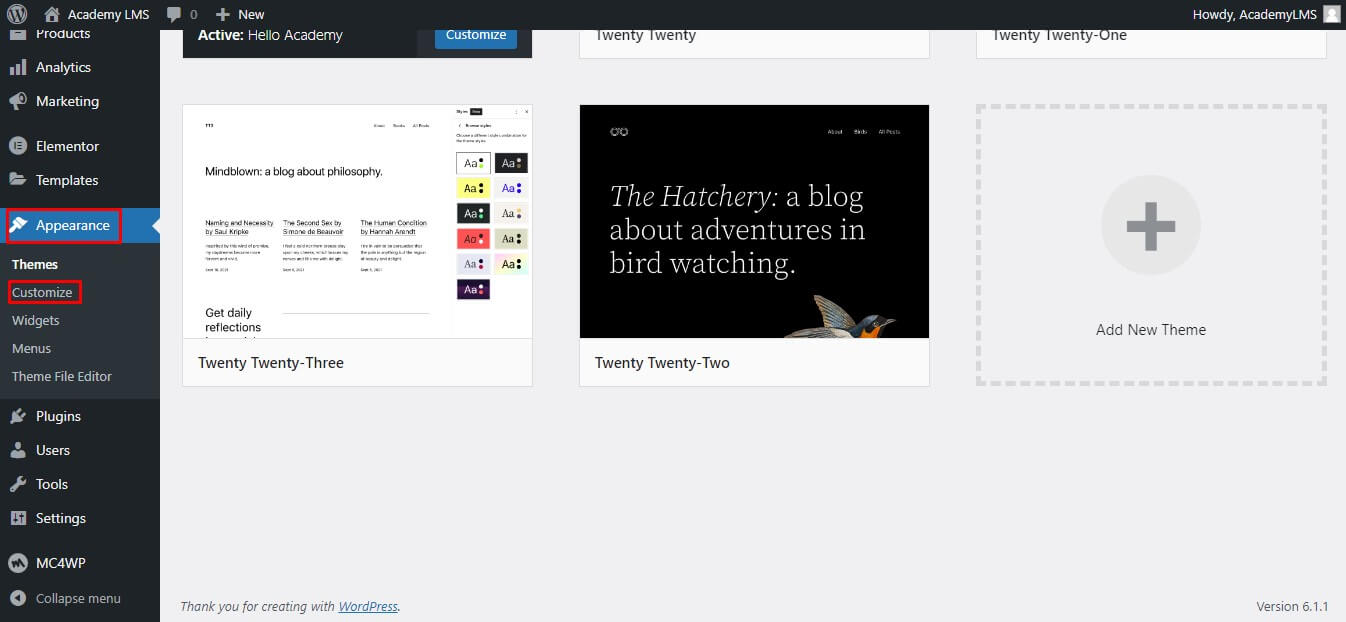Screen dimensions: 1346x622
Task: Click the Elementor sidebar icon
Action: click(18, 146)
